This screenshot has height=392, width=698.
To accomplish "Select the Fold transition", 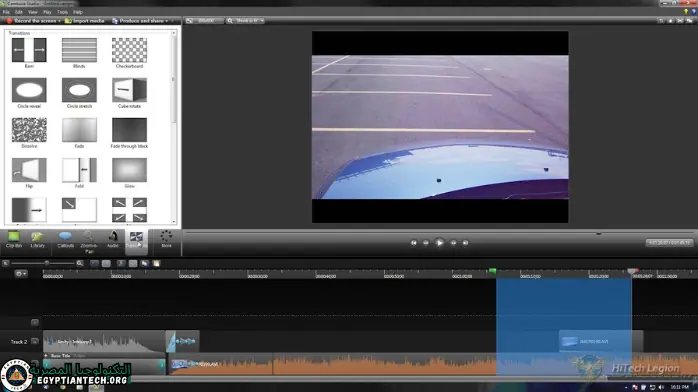I will point(79,170).
